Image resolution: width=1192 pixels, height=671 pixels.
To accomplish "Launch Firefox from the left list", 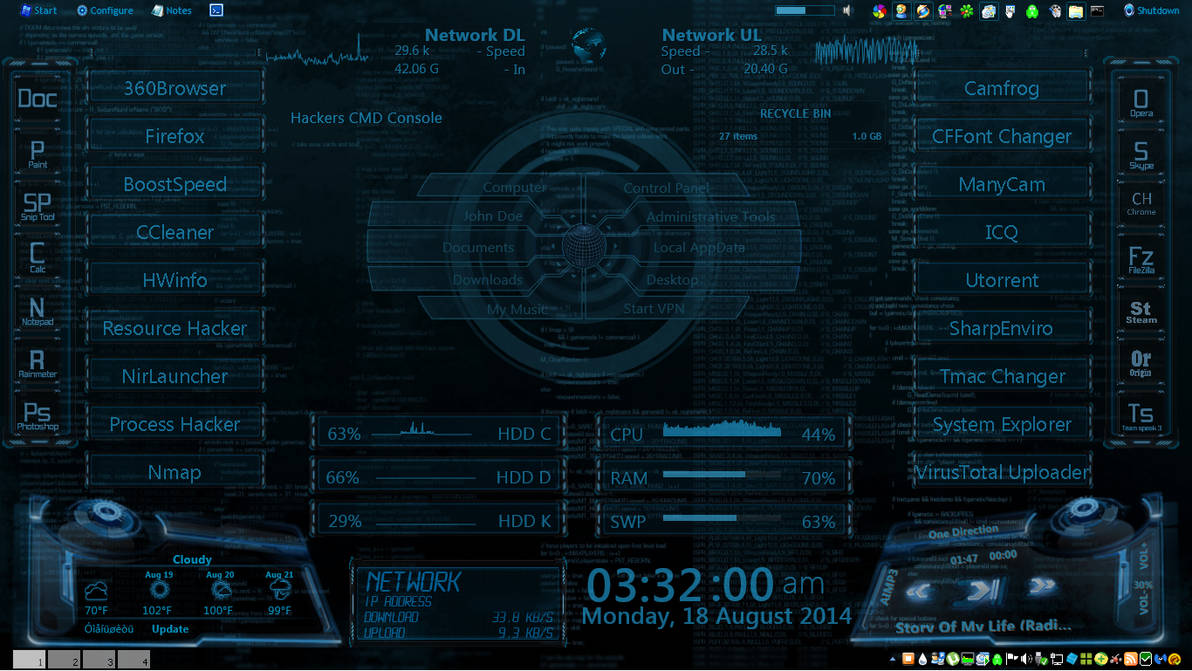I will pyautogui.click(x=175, y=136).
